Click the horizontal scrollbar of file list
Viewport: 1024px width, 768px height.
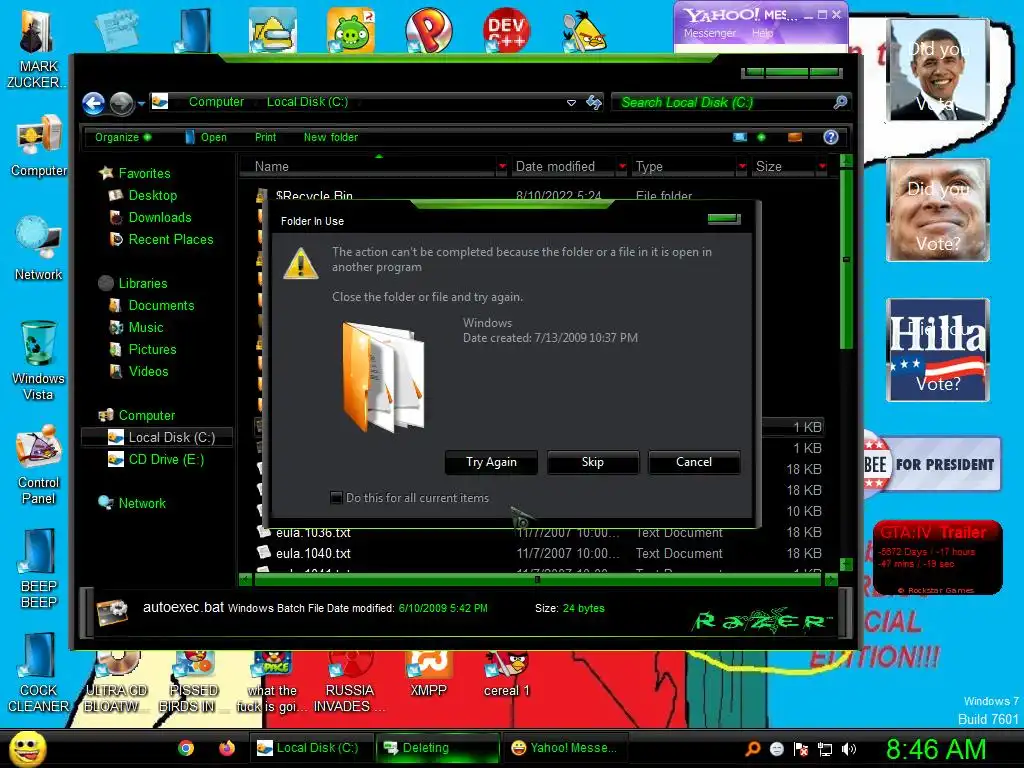pos(537,579)
